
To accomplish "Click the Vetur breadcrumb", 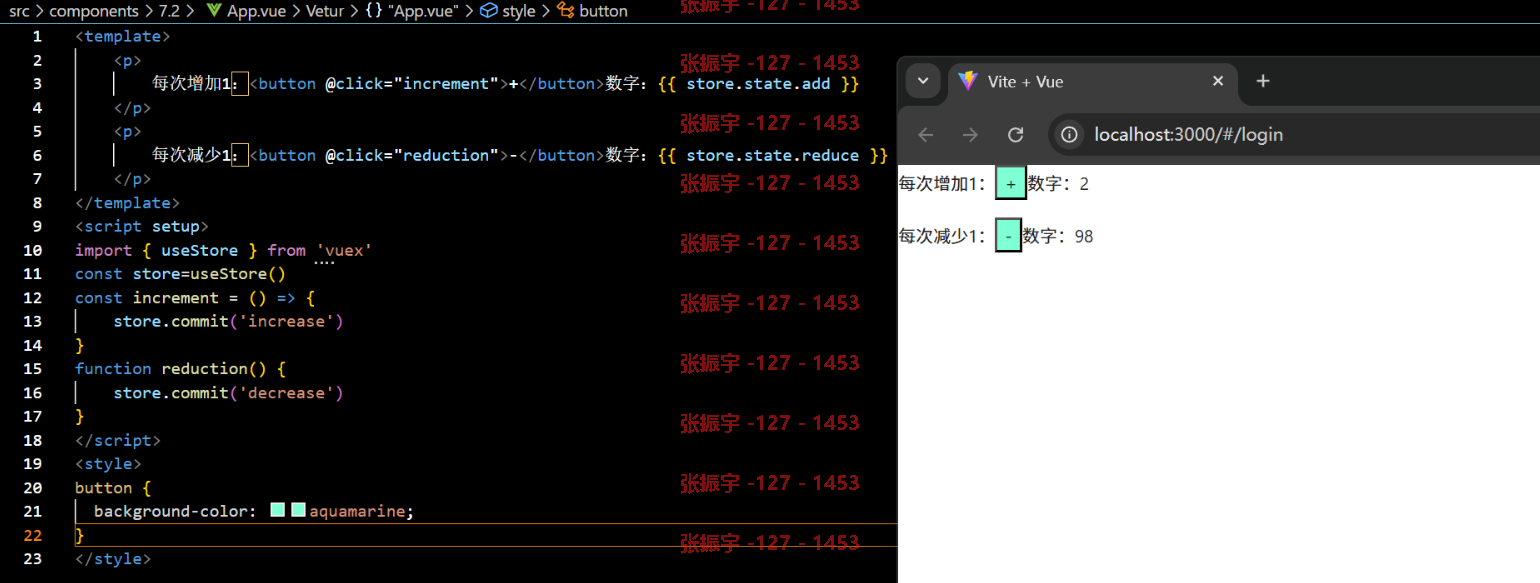I will (325, 11).
